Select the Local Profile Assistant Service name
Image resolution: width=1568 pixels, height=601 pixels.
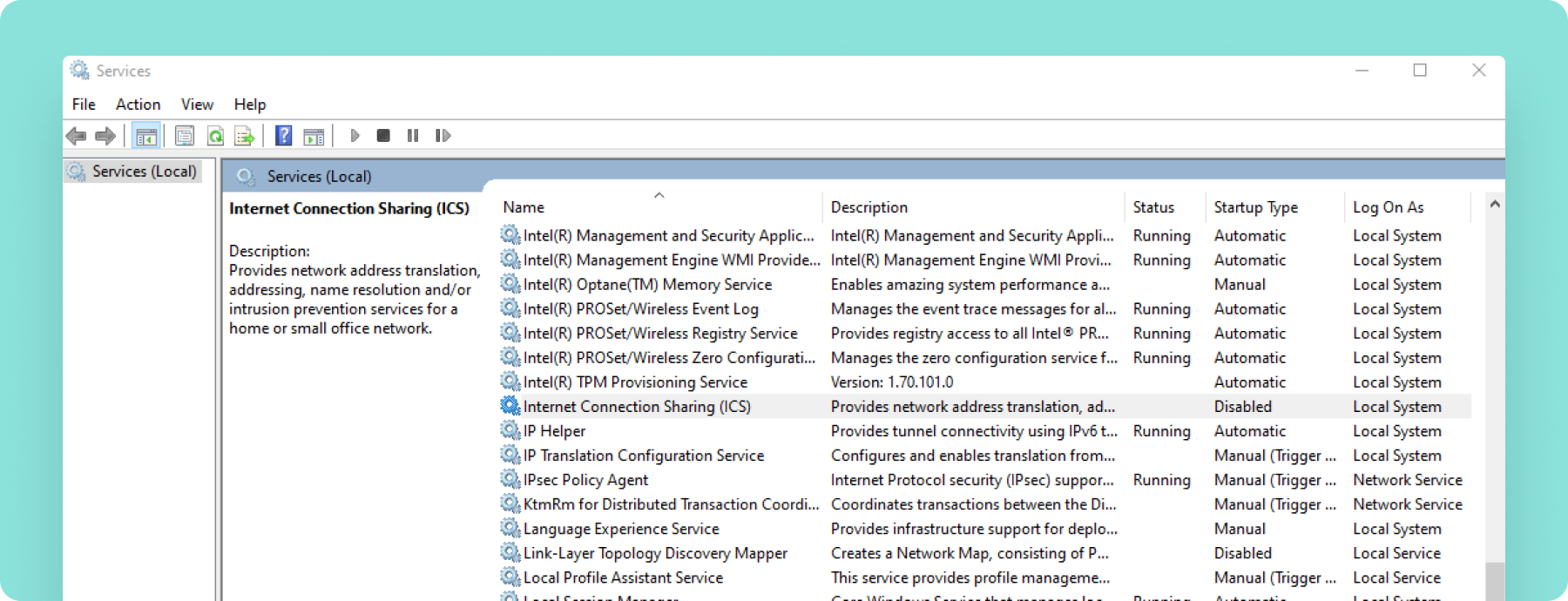coord(623,577)
